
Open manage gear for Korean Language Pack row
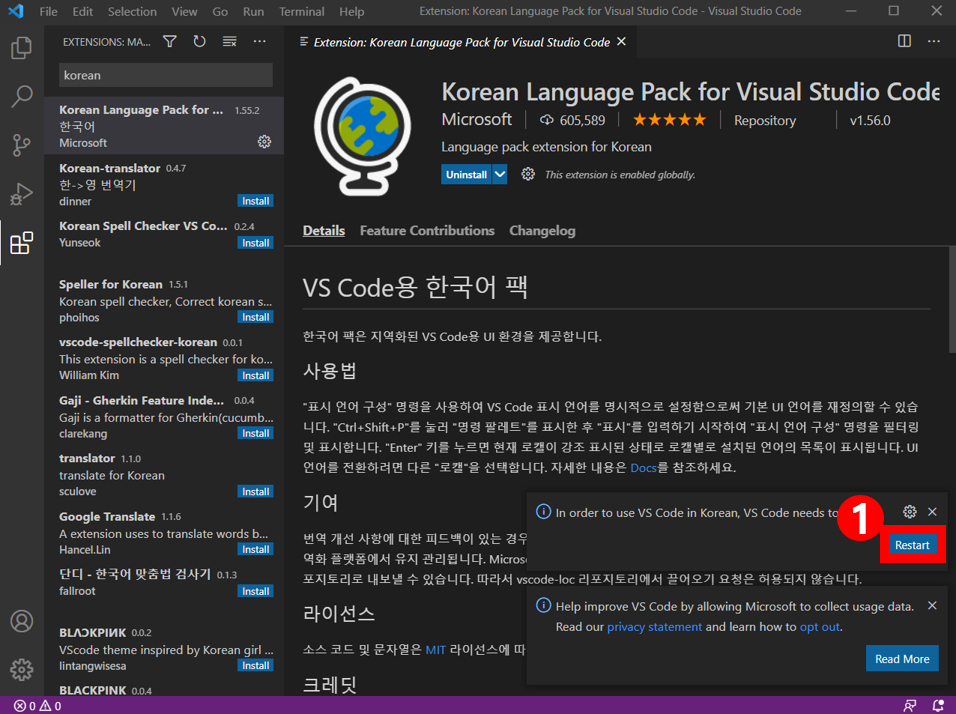(x=264, y=141)
